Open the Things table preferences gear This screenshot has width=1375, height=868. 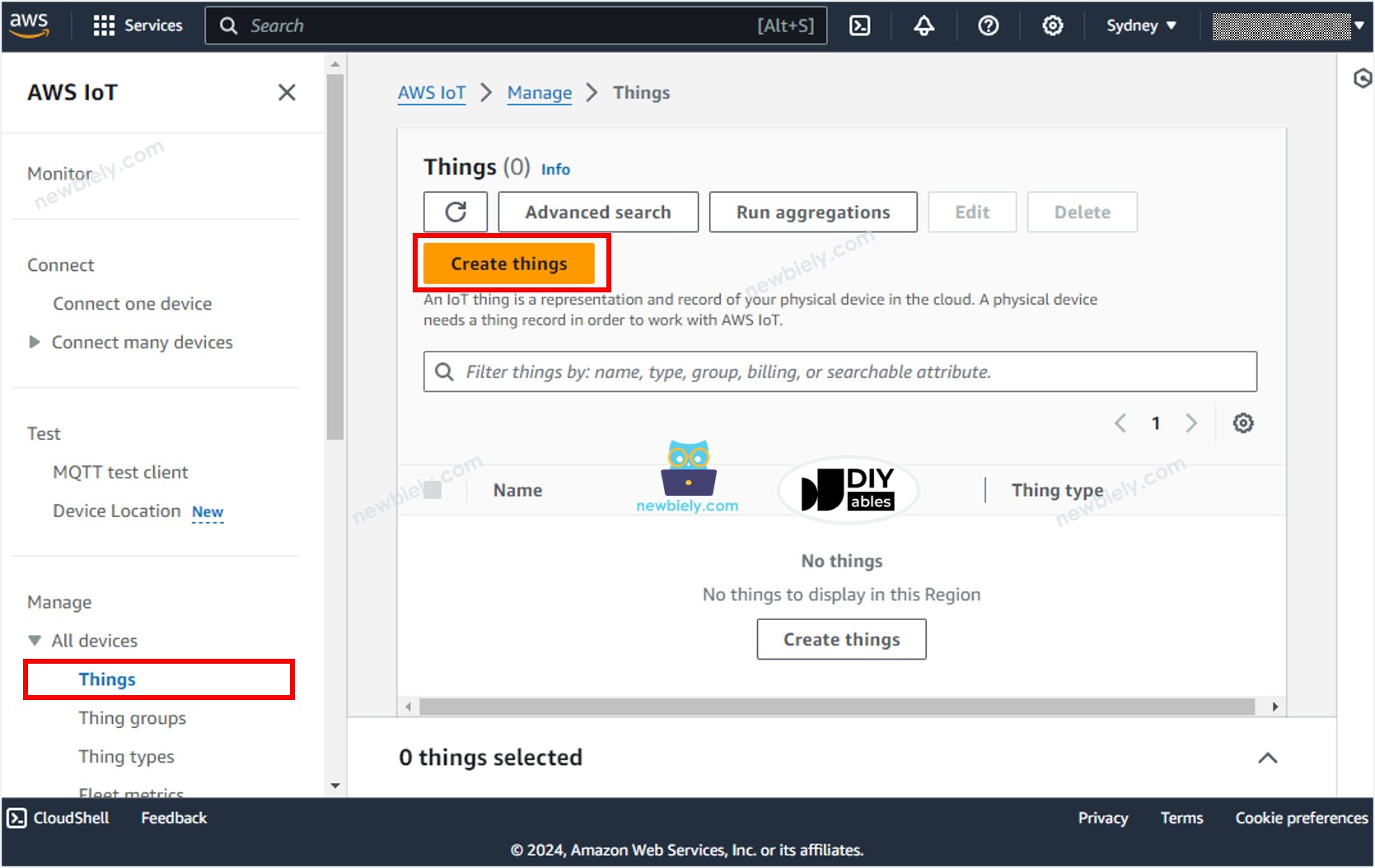pyautogui.click(x=1242, y=422)
